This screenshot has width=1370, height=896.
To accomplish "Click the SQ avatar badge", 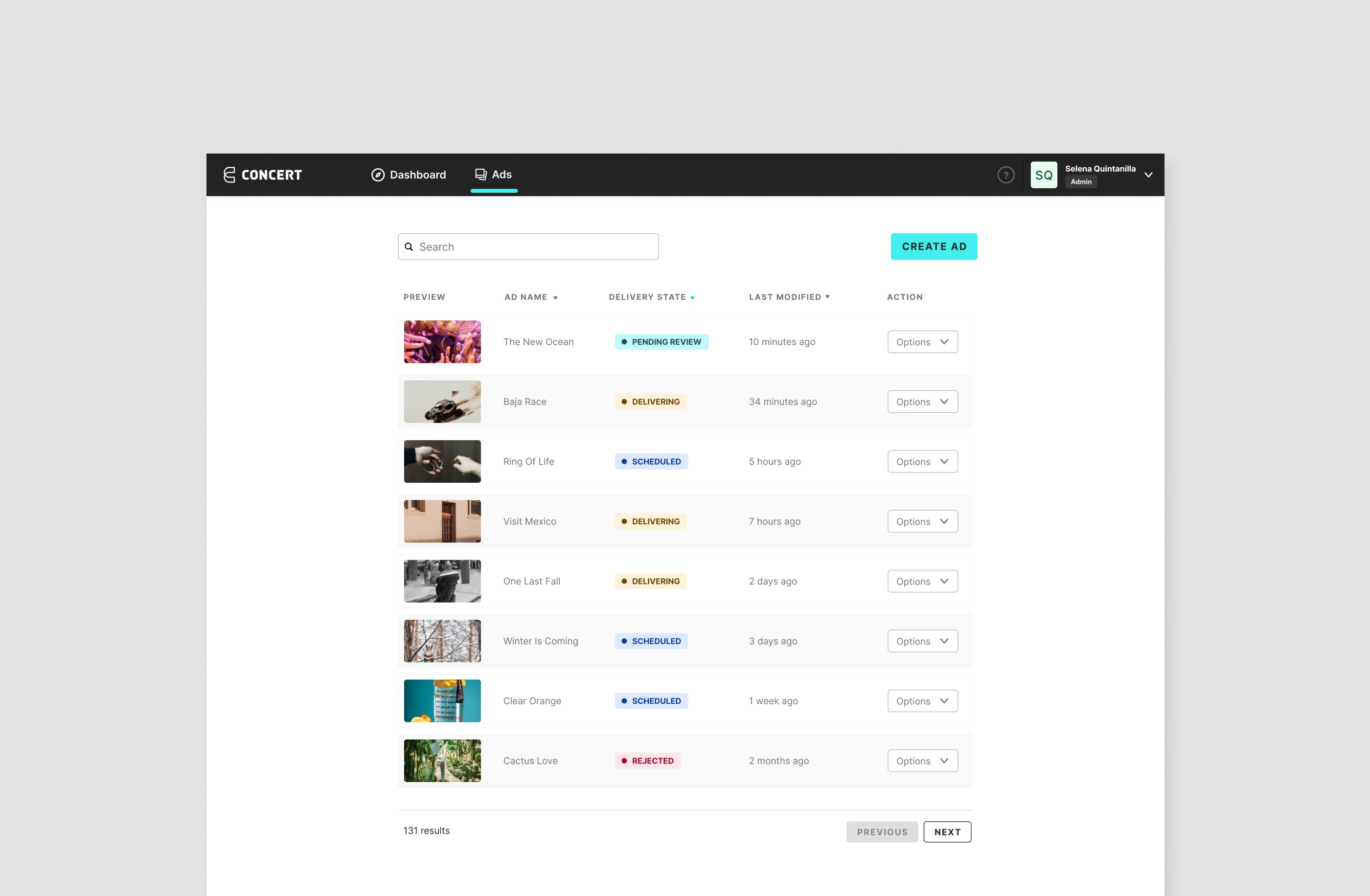I will pos(1043,175).
